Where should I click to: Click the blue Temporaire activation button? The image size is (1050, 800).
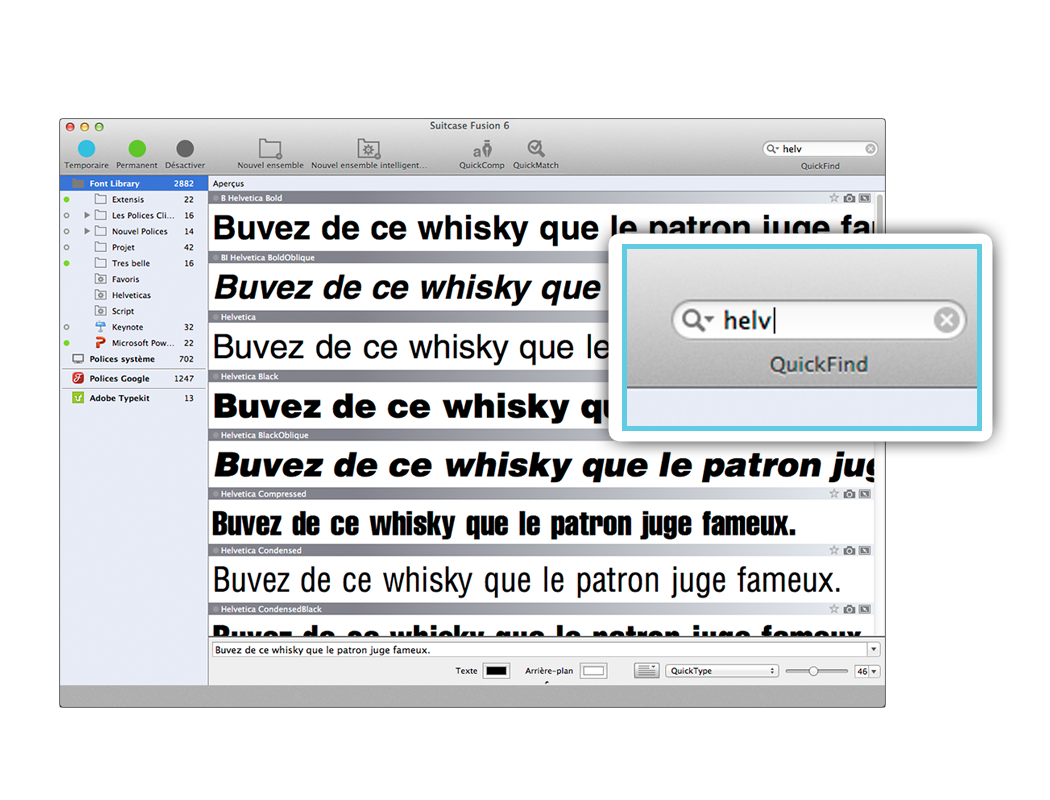coord(86,149)
